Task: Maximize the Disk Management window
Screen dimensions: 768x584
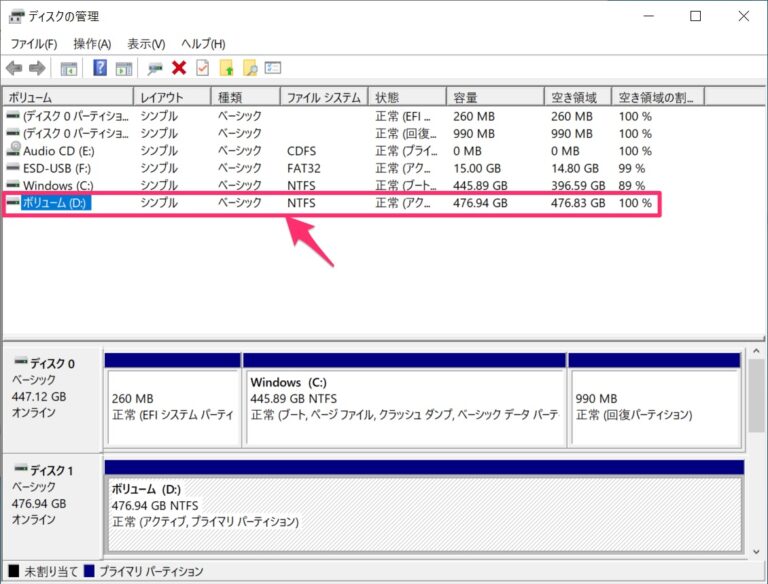Action: point(695,16)
